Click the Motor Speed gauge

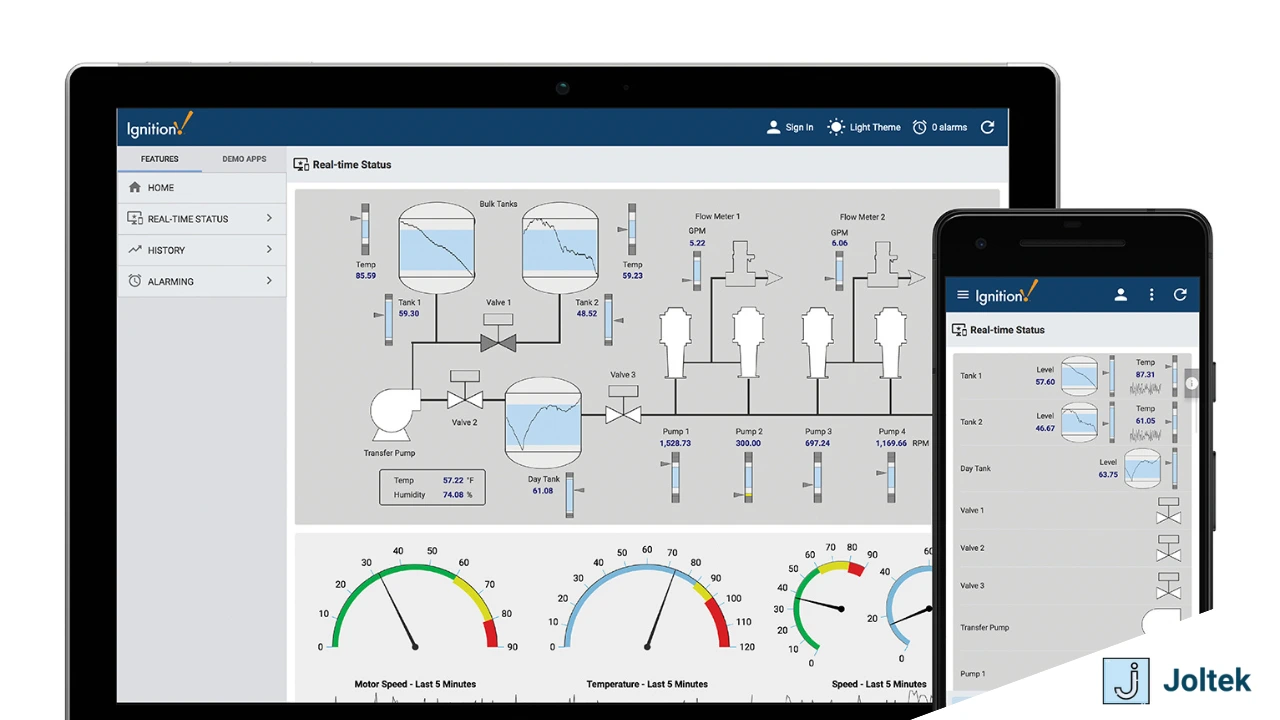pos(415,605)
